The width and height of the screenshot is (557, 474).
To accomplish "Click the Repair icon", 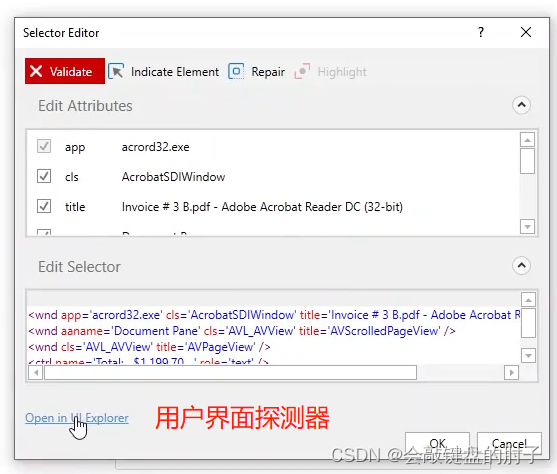I will pos(236,71).
